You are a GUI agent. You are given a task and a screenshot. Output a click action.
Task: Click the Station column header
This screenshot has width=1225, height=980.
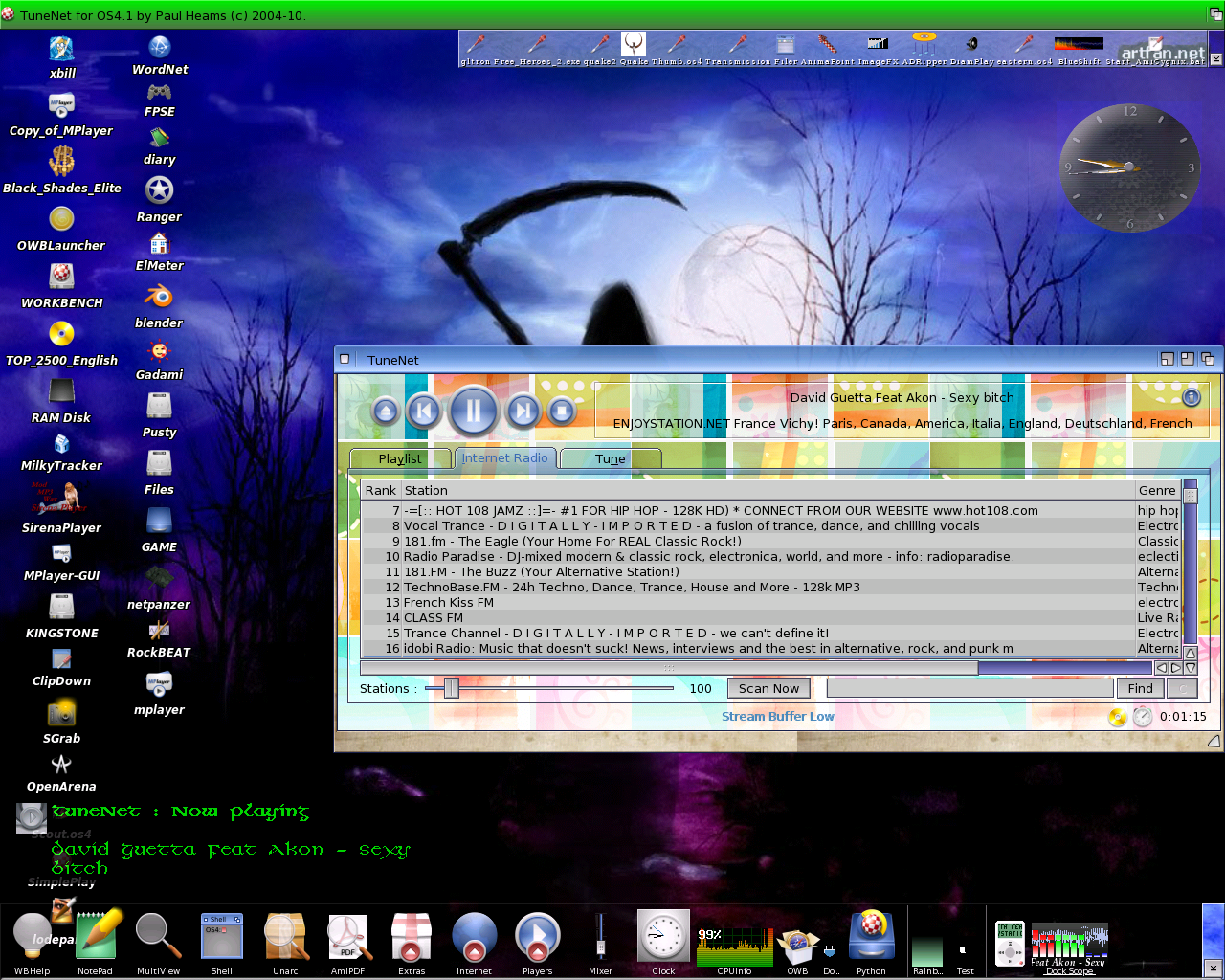click(768, 490)
